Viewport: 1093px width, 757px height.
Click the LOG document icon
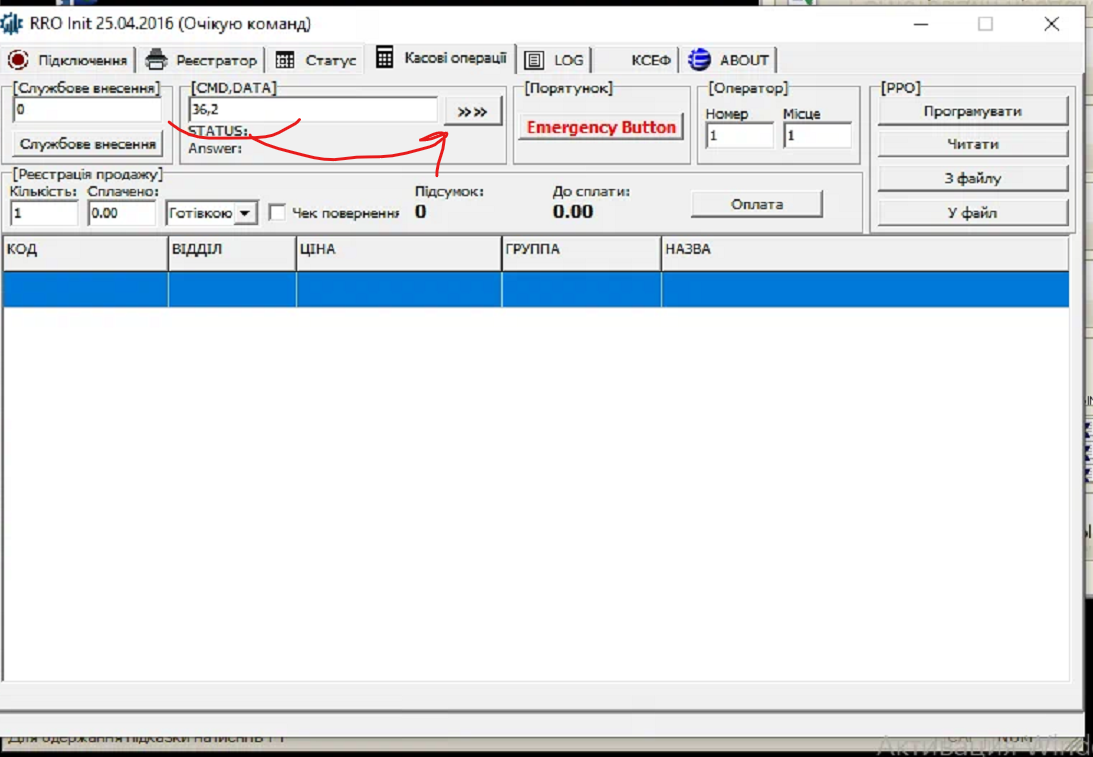[535, 60]
